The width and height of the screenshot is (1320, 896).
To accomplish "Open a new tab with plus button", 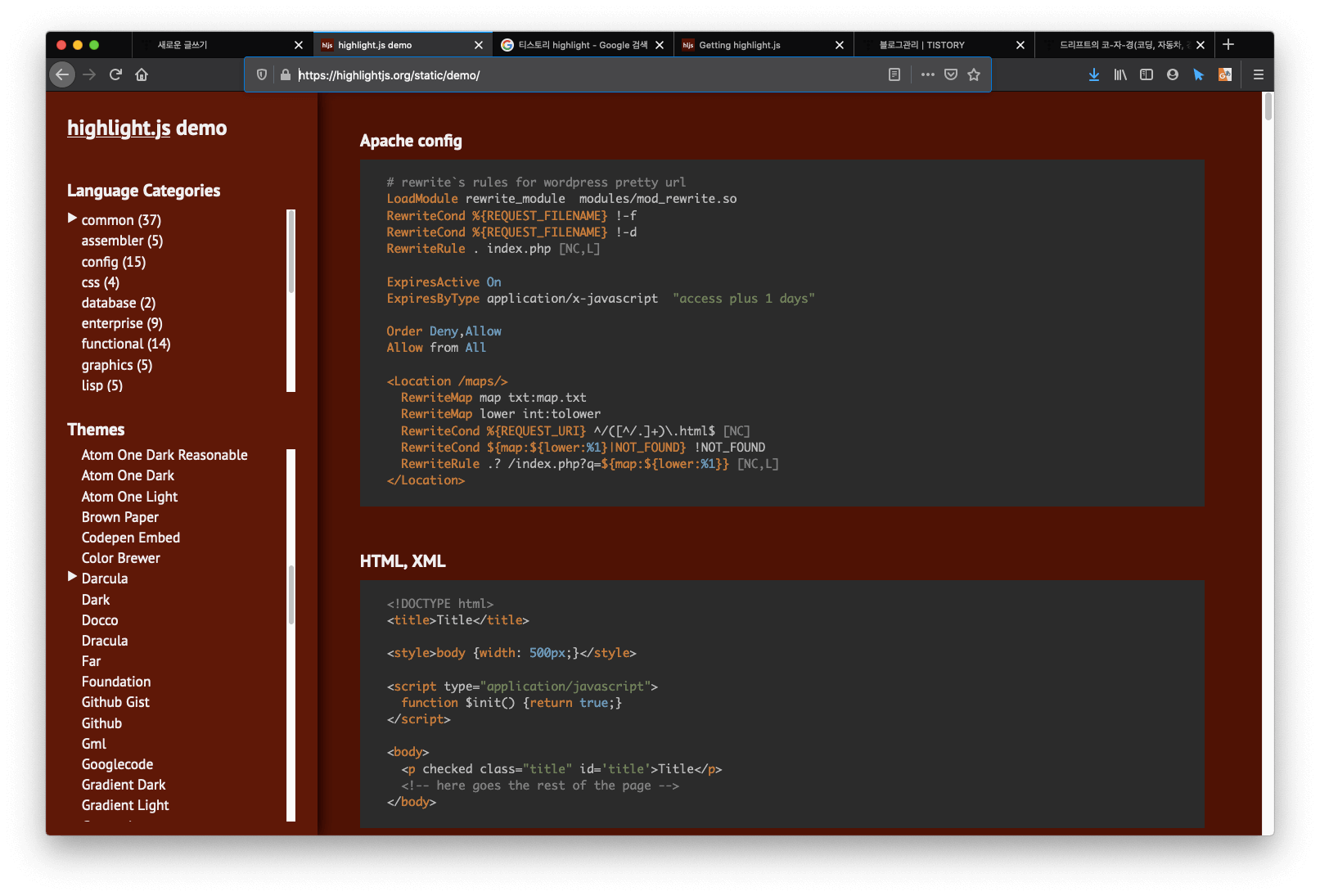I will (1228, 45).
